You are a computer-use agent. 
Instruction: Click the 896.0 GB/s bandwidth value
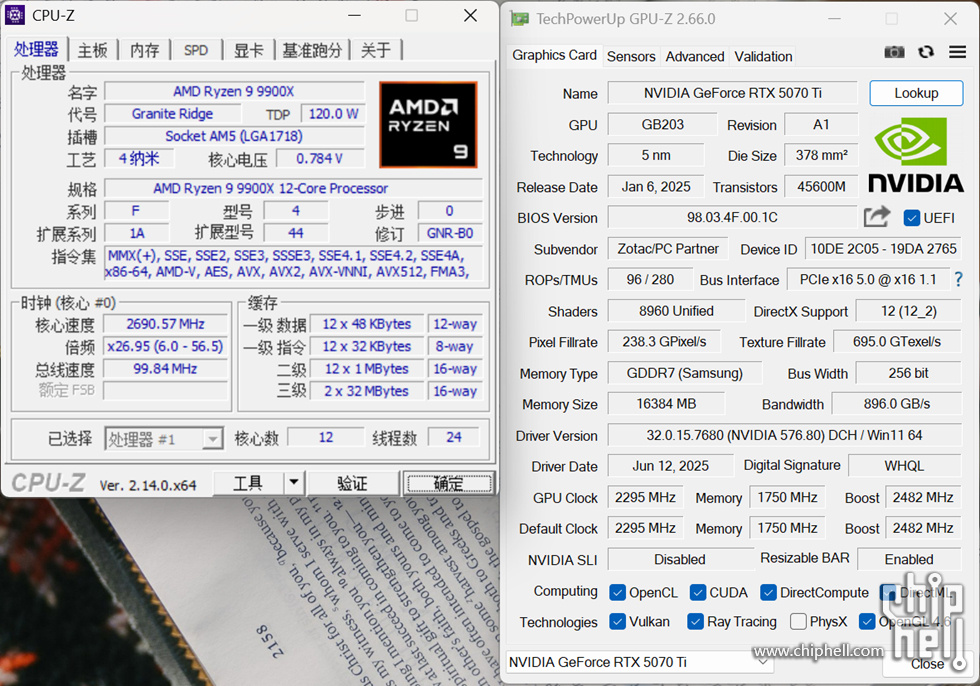pyautogui.click(x=897, y=404)
